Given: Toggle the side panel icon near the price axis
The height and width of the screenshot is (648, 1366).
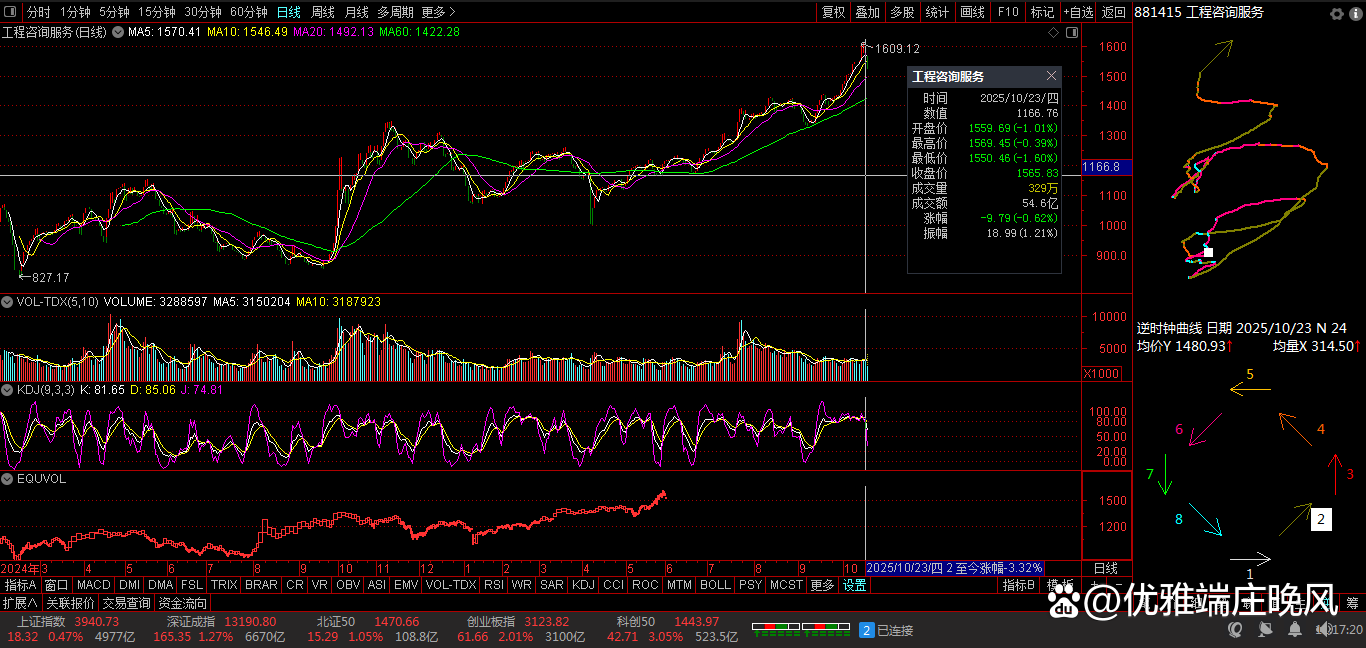Looking at the screenshot, I should tap(1072, 33).
